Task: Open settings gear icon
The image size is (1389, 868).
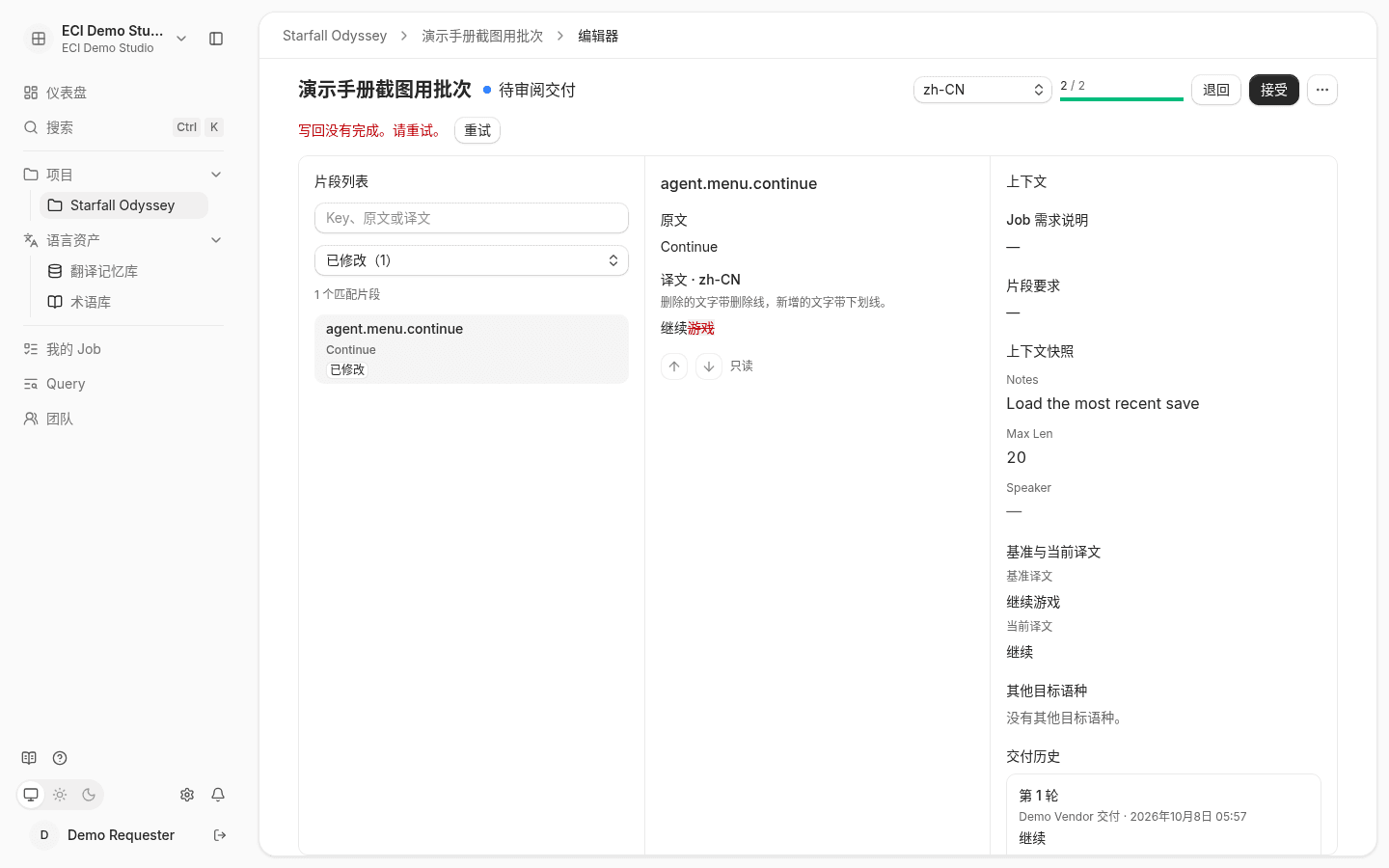Action: click(x=187, y=795)
